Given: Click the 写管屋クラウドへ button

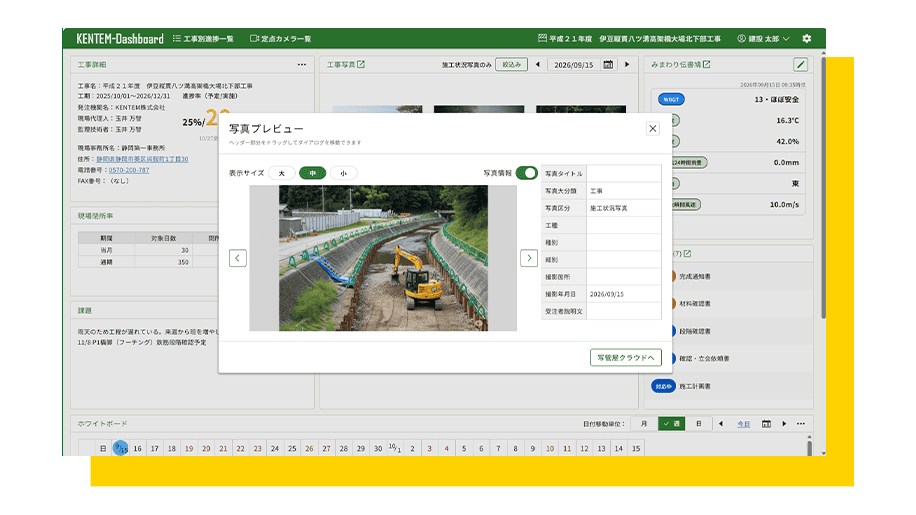Looking at the screenshot, I should point(626,357).
